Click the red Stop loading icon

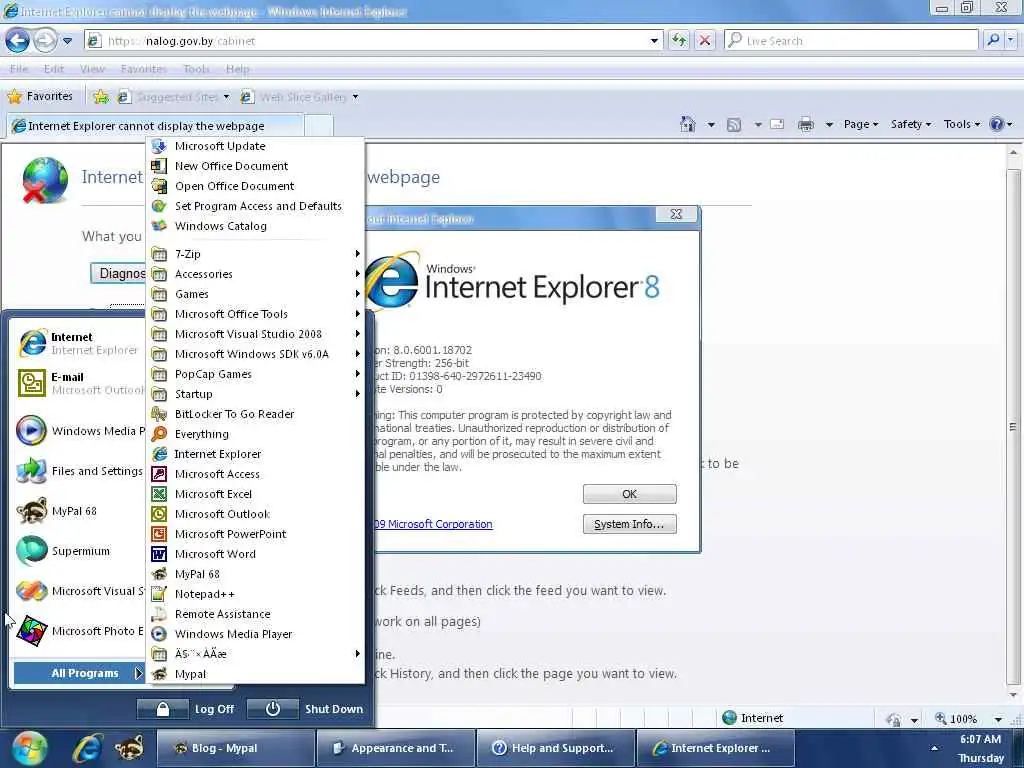(x=705, y=40)
